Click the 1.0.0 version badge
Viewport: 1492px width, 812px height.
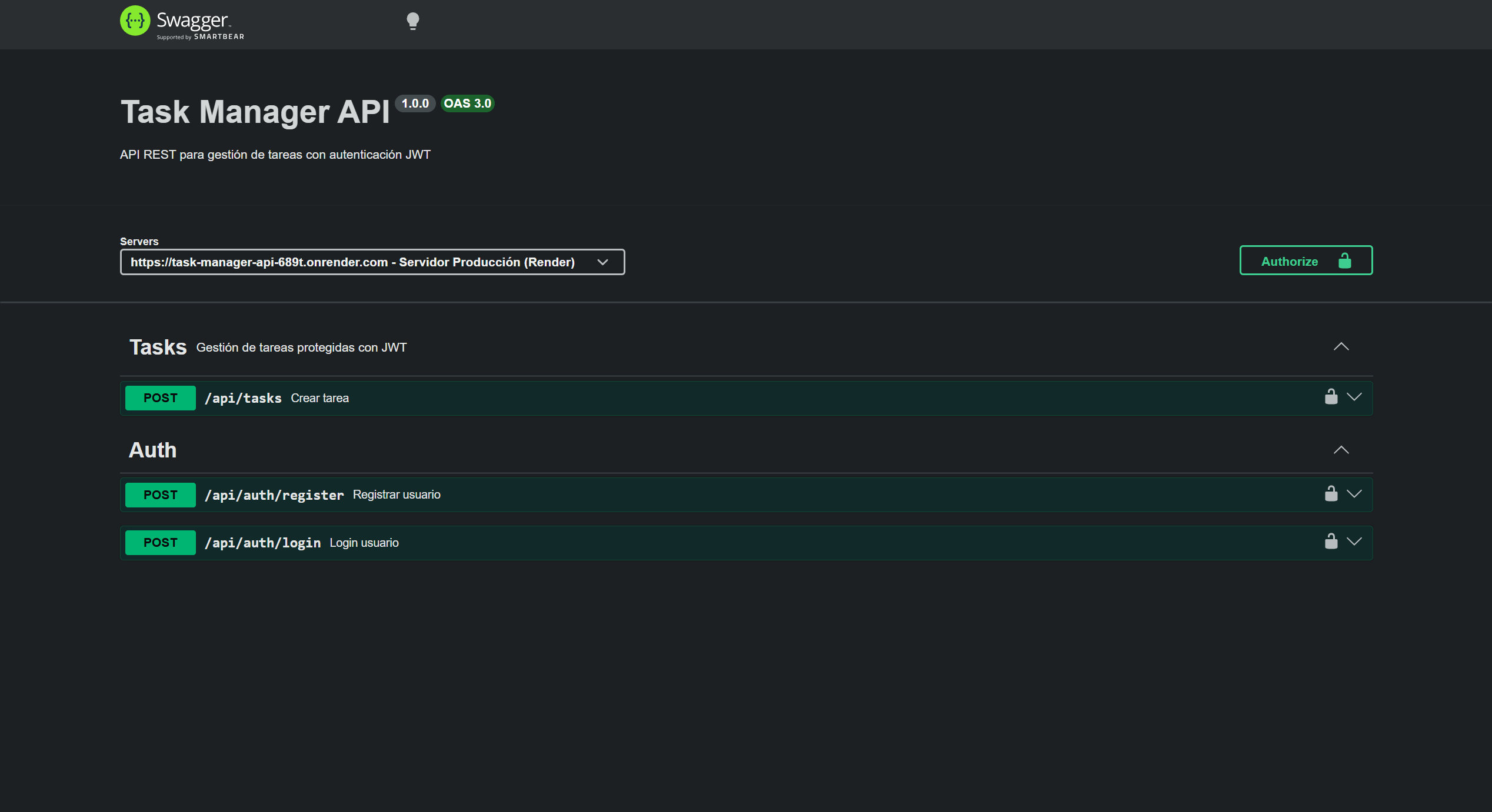(x=415, y=103)
